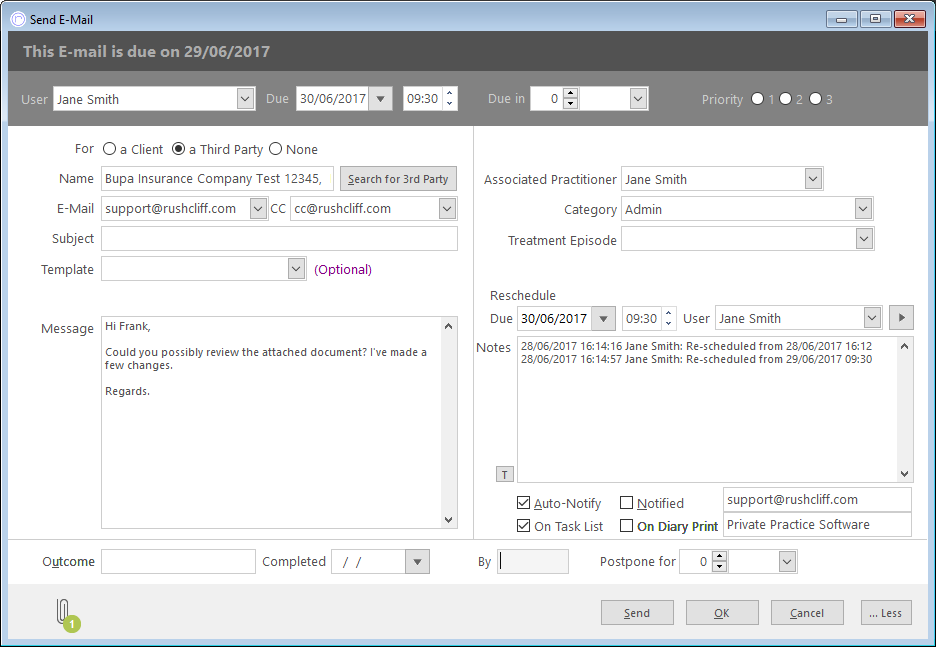This screenshot has height=647, width=936.
Task: Set Priority to 1
Action: [x=758, y=98]
